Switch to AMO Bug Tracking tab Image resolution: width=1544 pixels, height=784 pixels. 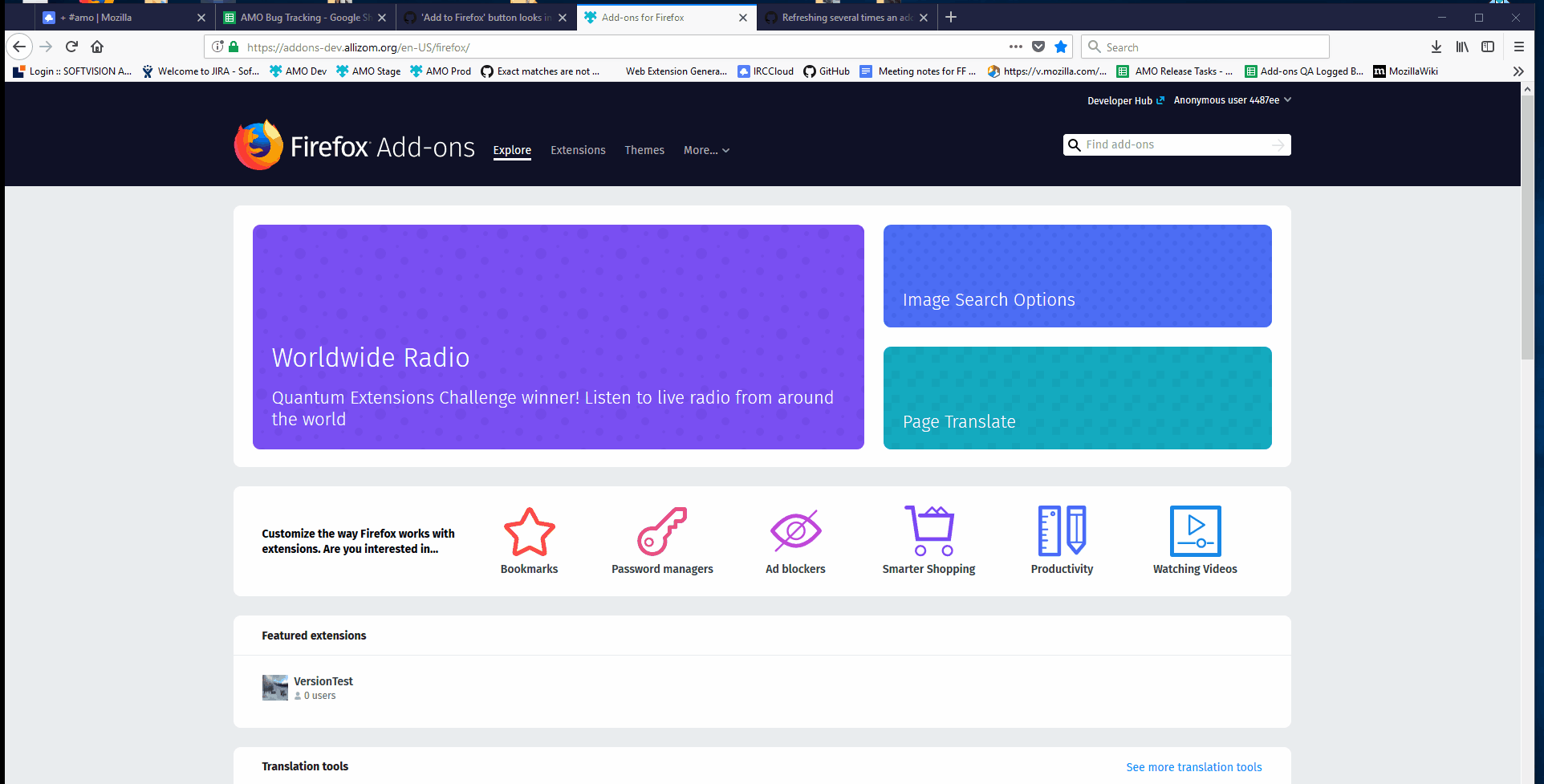[x=307, y=17]
